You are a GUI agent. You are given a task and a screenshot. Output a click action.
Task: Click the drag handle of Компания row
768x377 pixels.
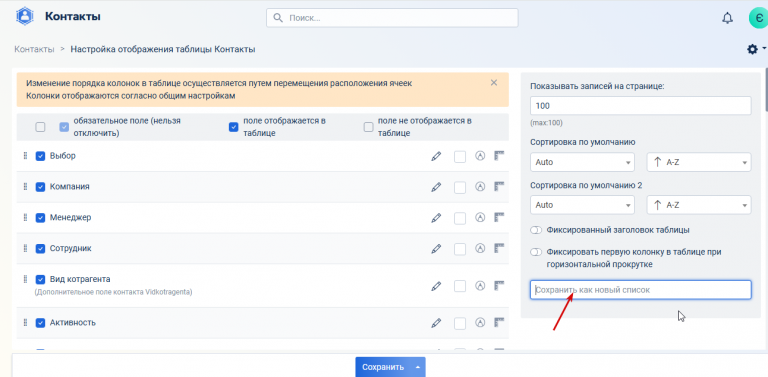pos(25,187)
